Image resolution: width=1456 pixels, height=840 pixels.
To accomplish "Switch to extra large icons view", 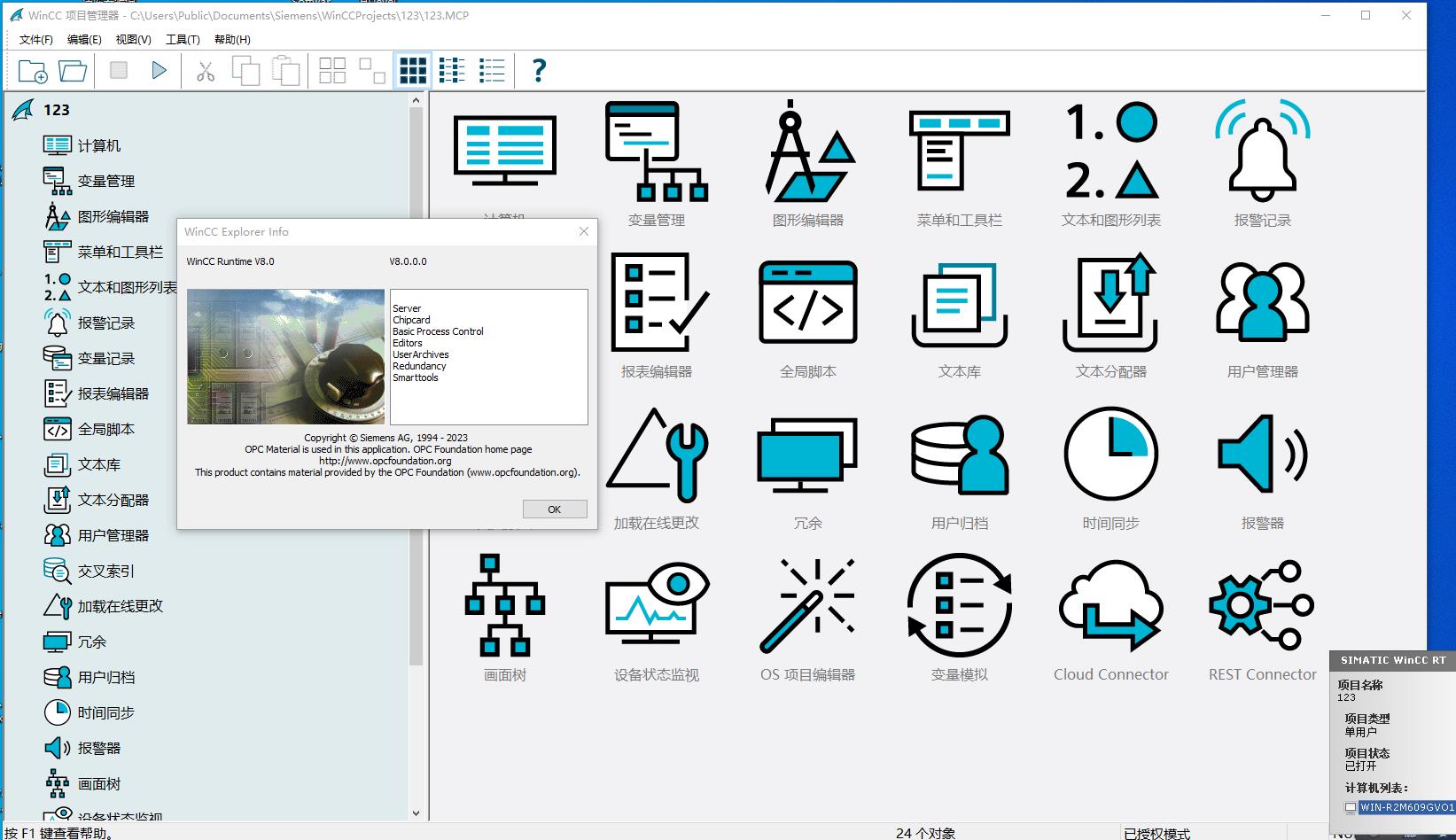I will (412, 71).
